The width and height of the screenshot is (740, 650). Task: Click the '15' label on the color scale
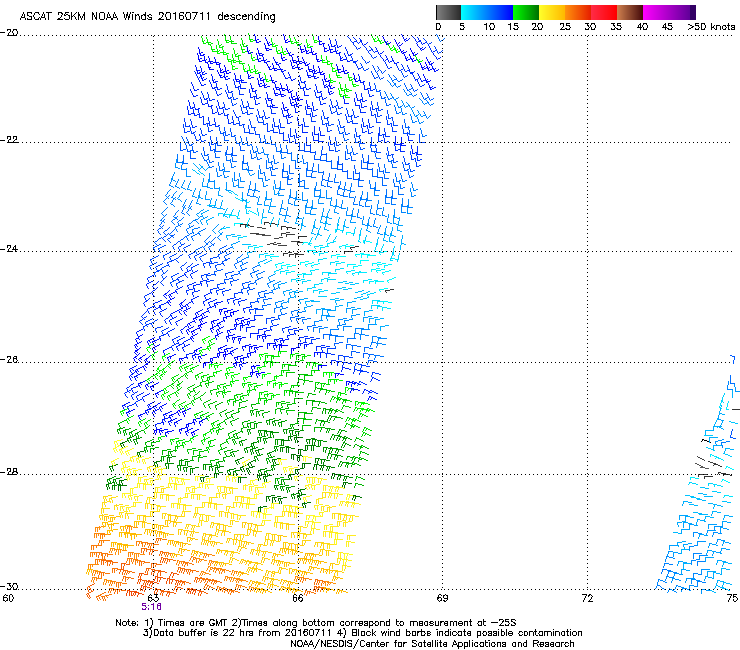513,27
